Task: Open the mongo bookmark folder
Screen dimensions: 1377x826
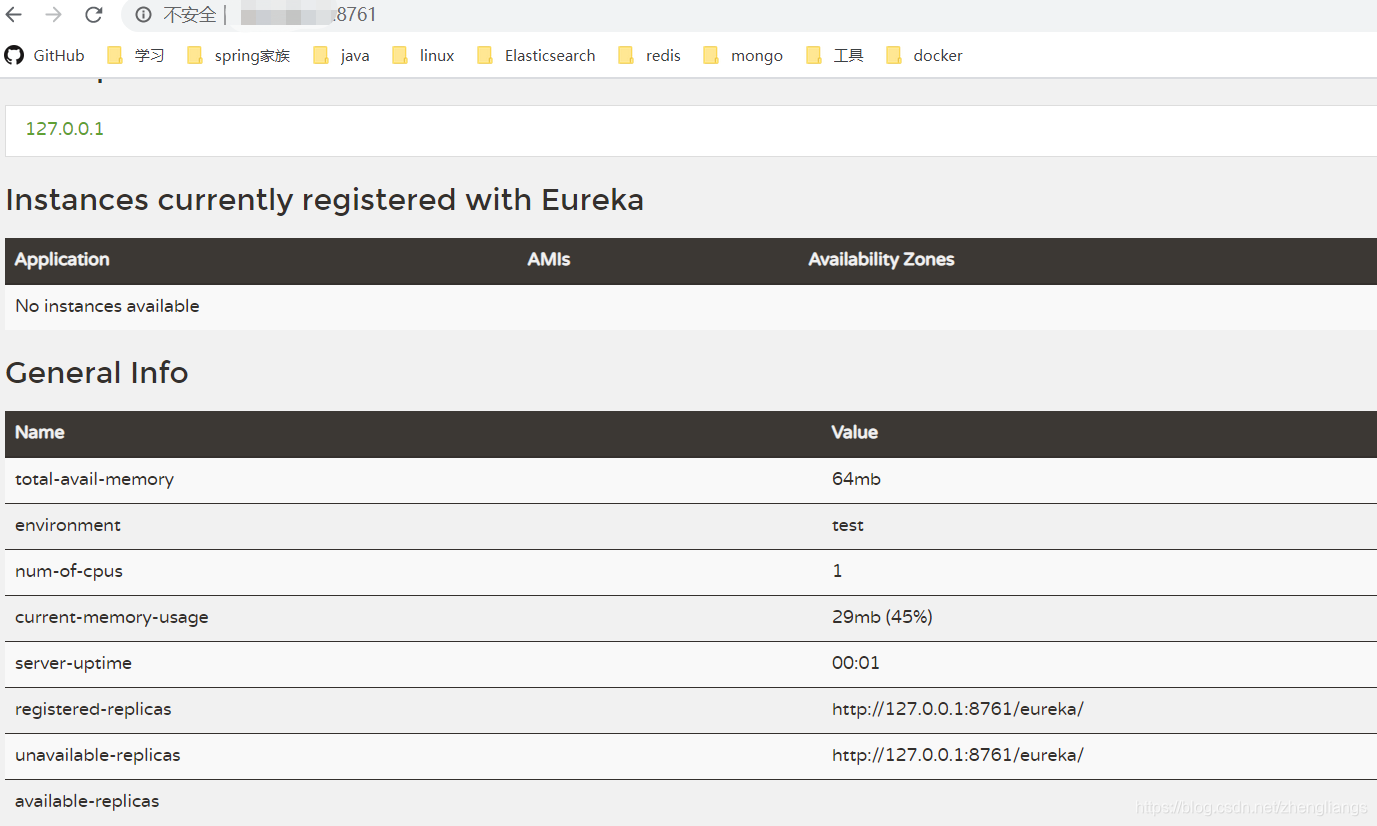Action: pyautogui.click(x=743, y=56)
